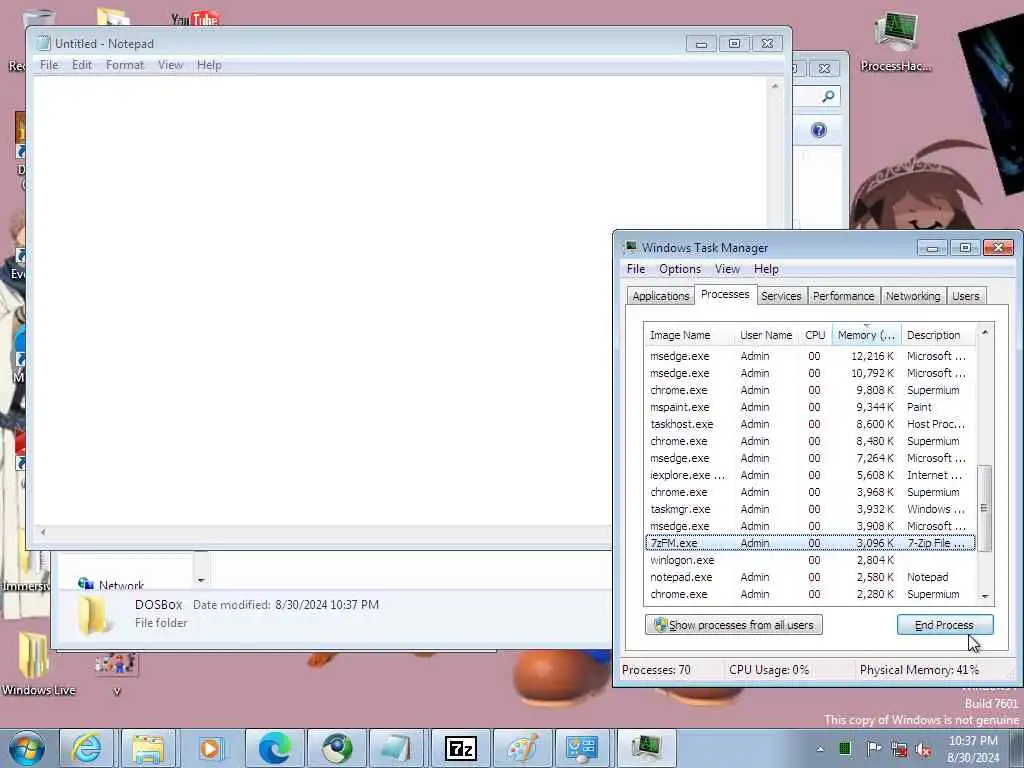This screenshot has height=768, width=1024.
Task: Open the YouTube desktop shortcut
Action: 195,18
